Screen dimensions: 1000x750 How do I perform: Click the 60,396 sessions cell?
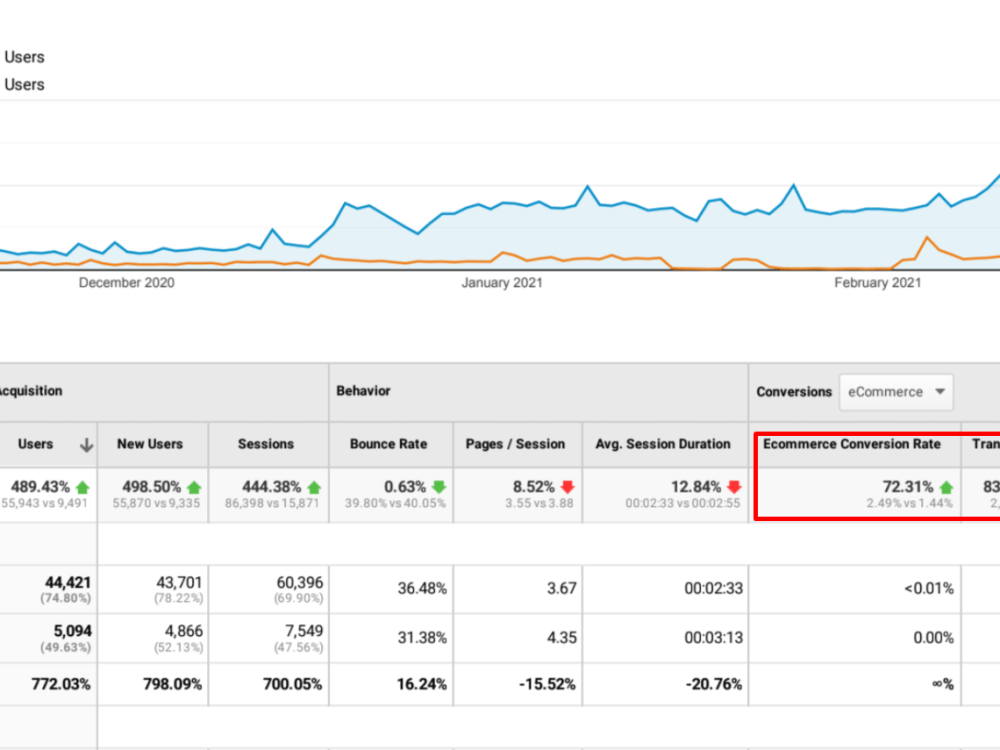[300, 582]
